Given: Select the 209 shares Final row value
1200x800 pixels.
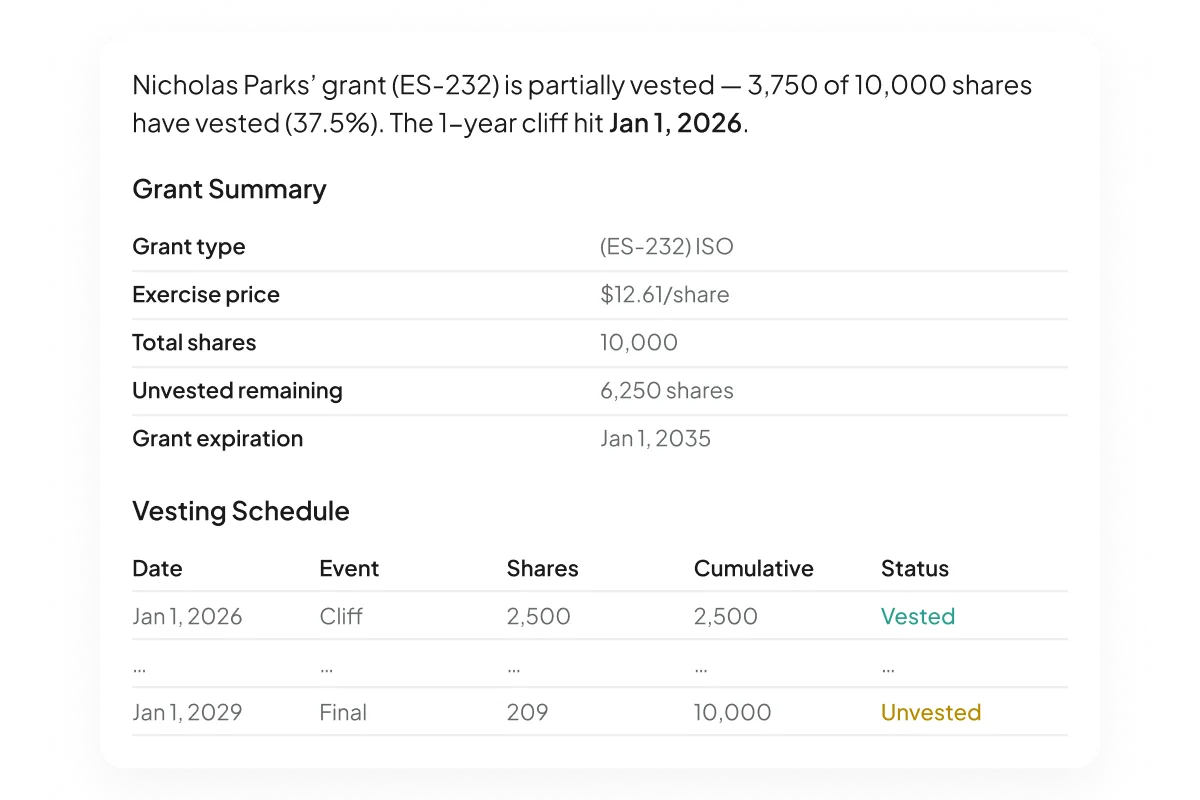Looking at the screenshot, I should [527, 712].
